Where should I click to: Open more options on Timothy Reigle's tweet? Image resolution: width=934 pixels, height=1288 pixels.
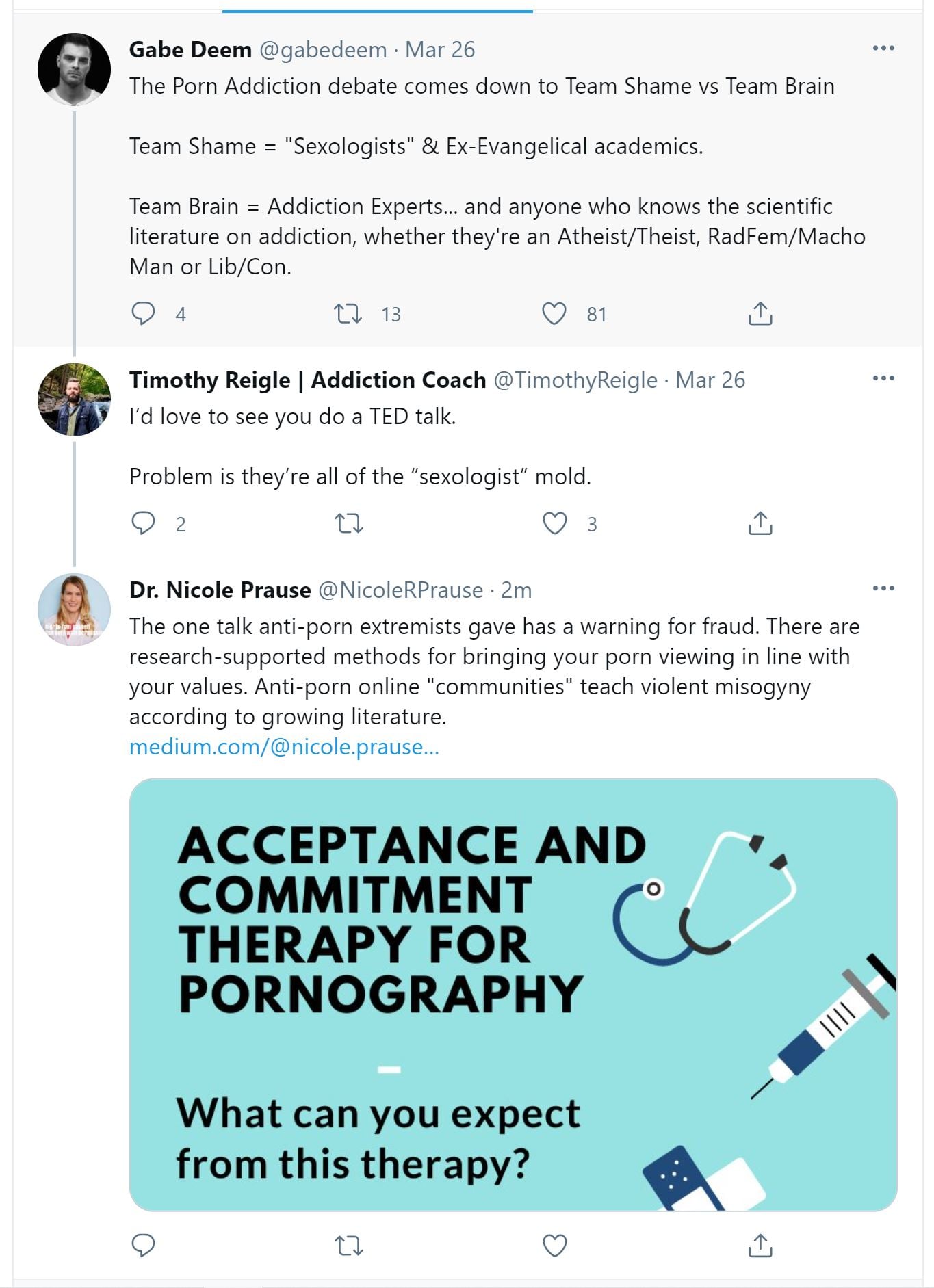(883, 378)
